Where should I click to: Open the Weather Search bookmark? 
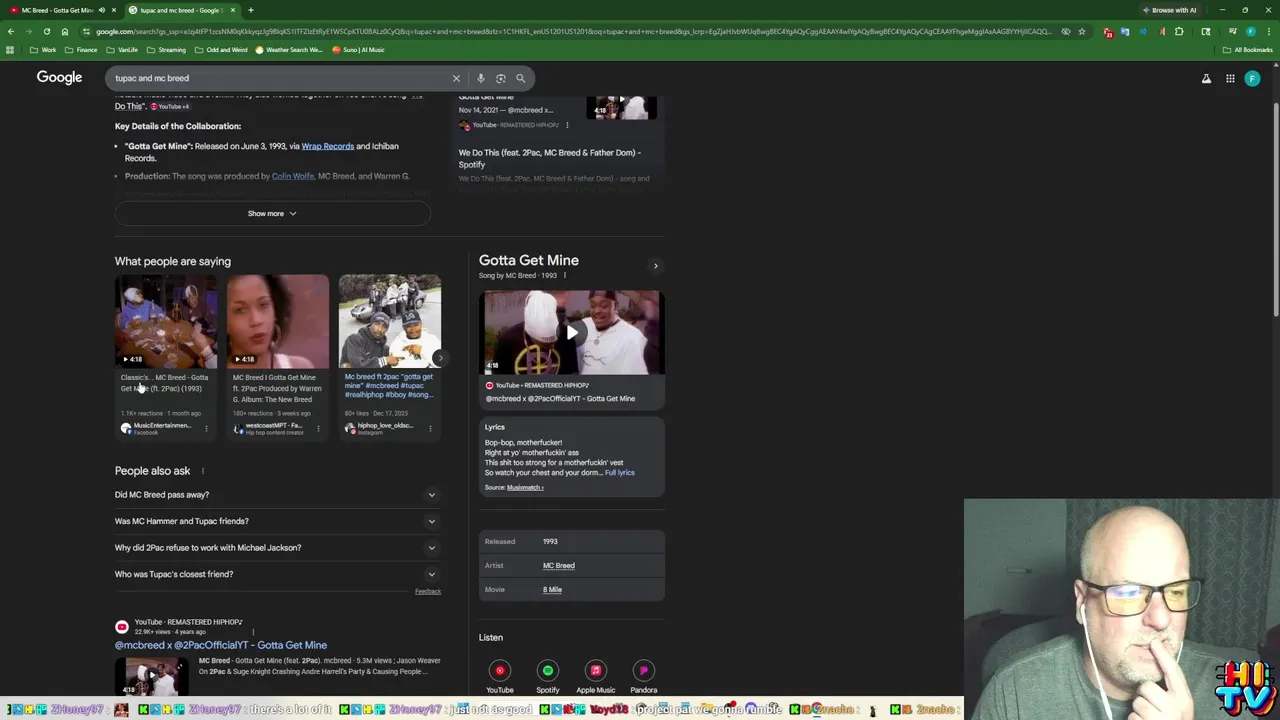289,50
